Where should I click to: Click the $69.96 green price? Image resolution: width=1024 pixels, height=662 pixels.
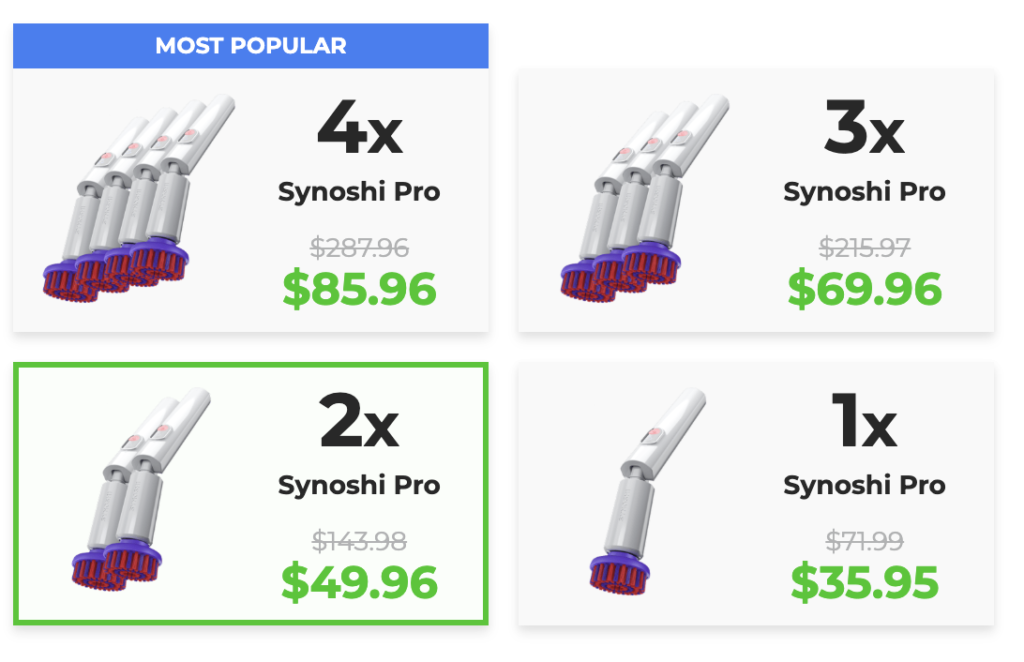[865, 289]
